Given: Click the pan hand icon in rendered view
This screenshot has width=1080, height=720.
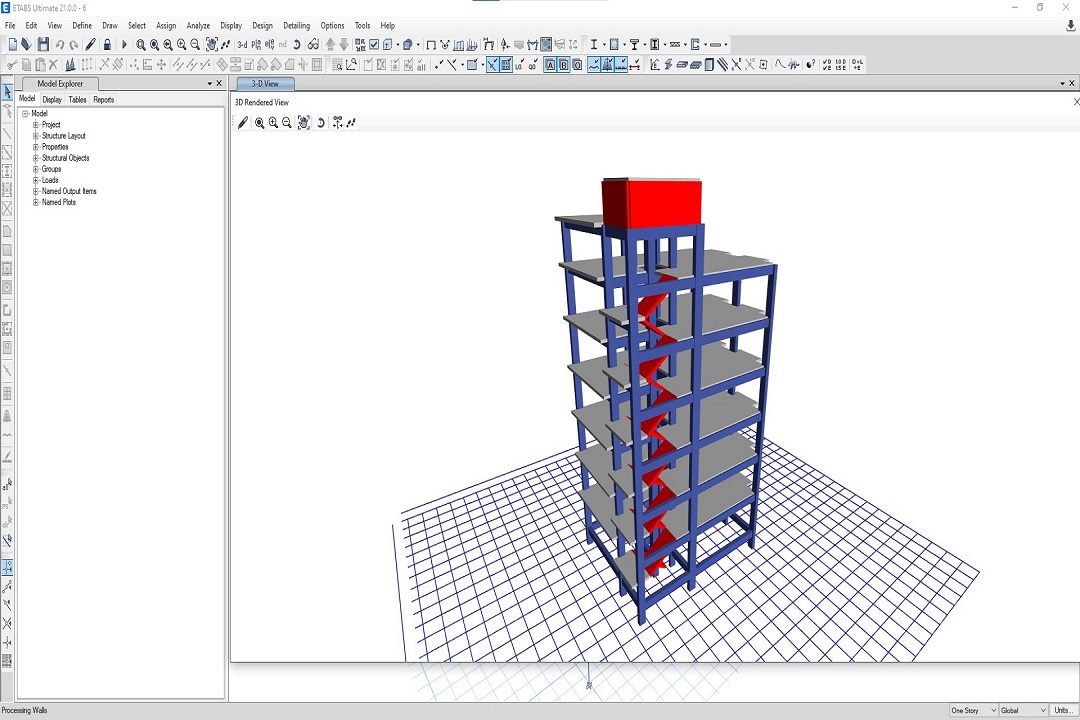Looking at the screenshot, I should point(304,123).
